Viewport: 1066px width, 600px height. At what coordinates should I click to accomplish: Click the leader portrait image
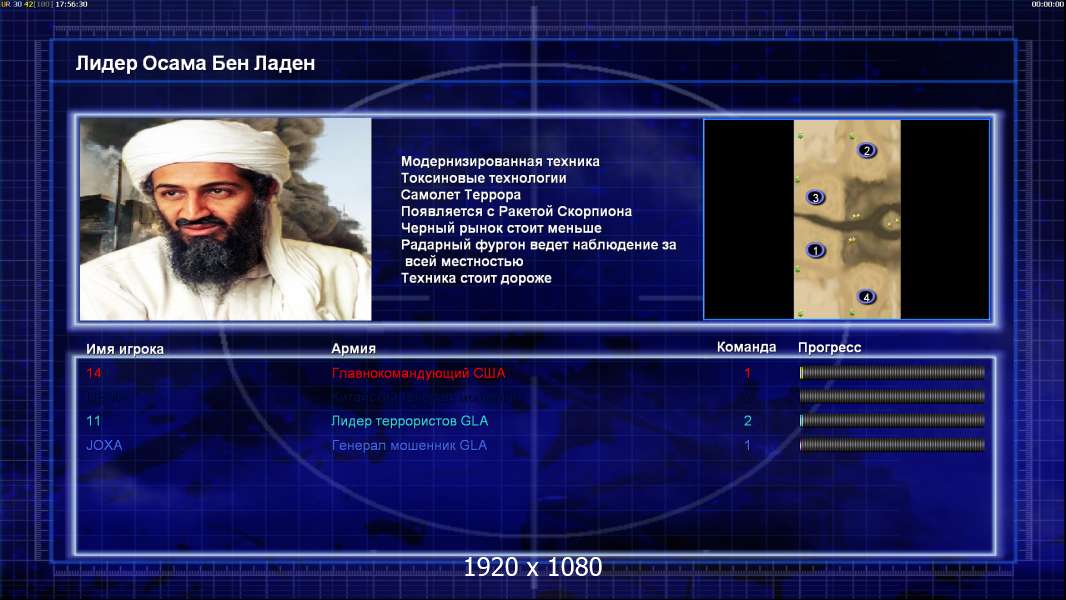point(226,219)
